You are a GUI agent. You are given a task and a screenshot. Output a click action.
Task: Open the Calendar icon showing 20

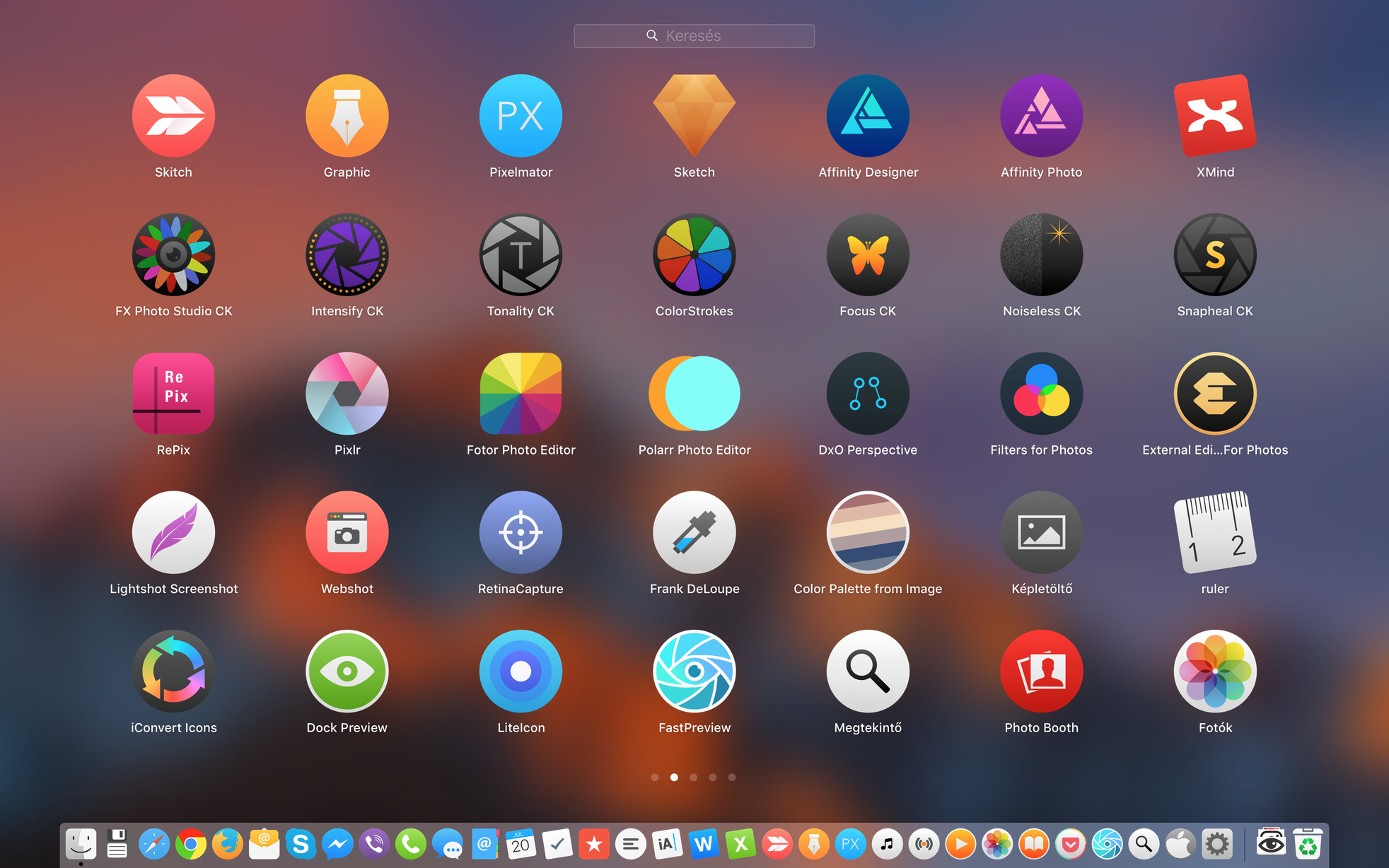click(521, 844)
